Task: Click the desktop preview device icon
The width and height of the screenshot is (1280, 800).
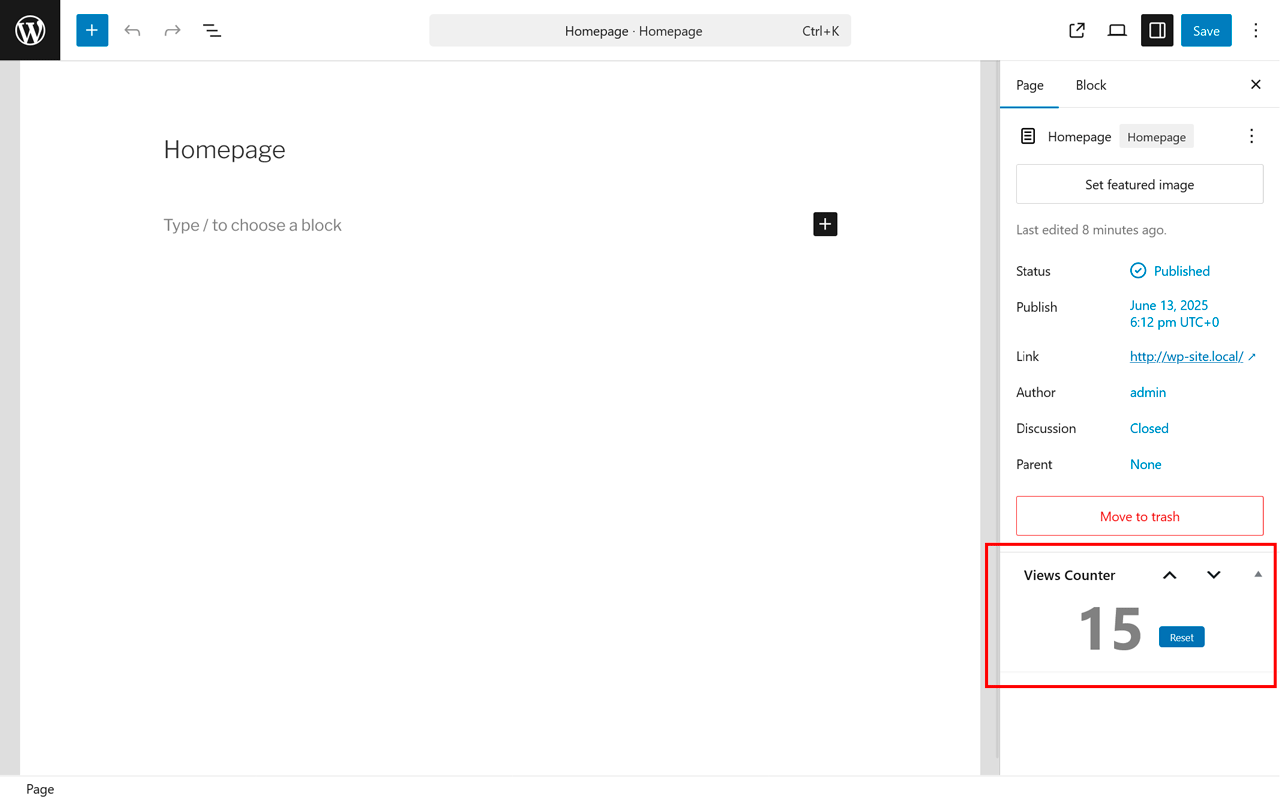Action: click(x=1117, y=30)
